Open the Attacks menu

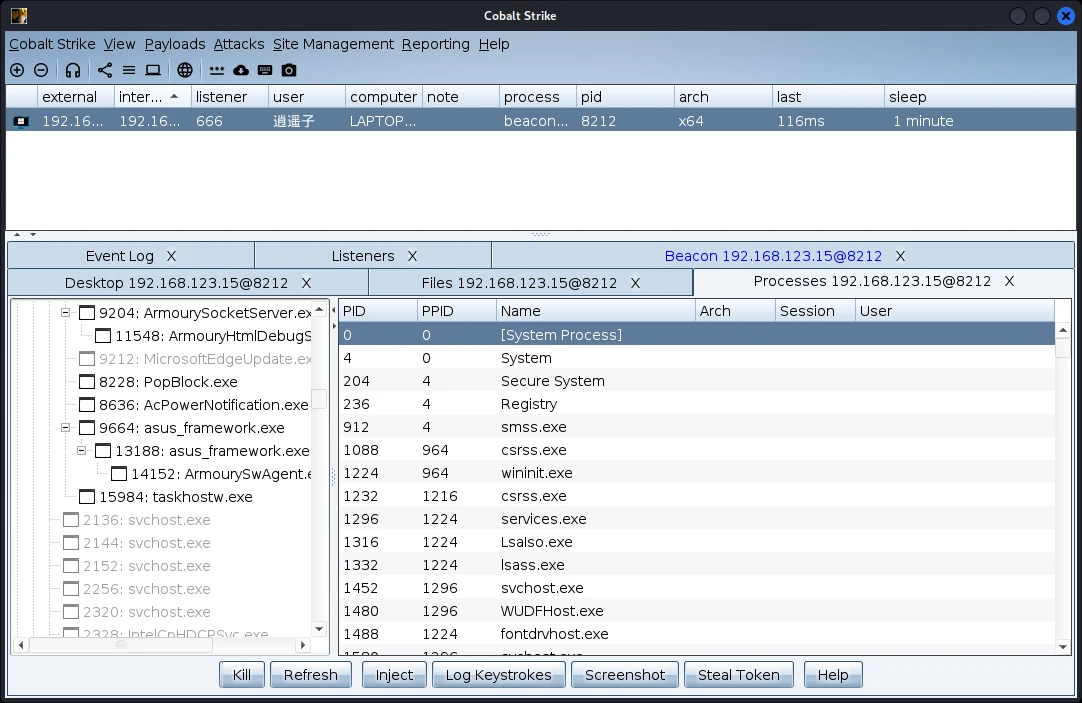click(x=239, y=44)
